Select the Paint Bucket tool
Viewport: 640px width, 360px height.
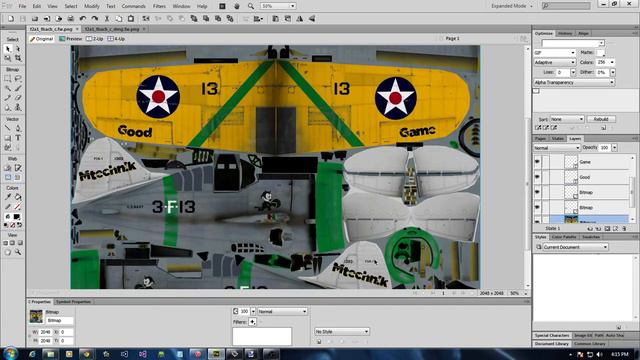click(18, 197)
